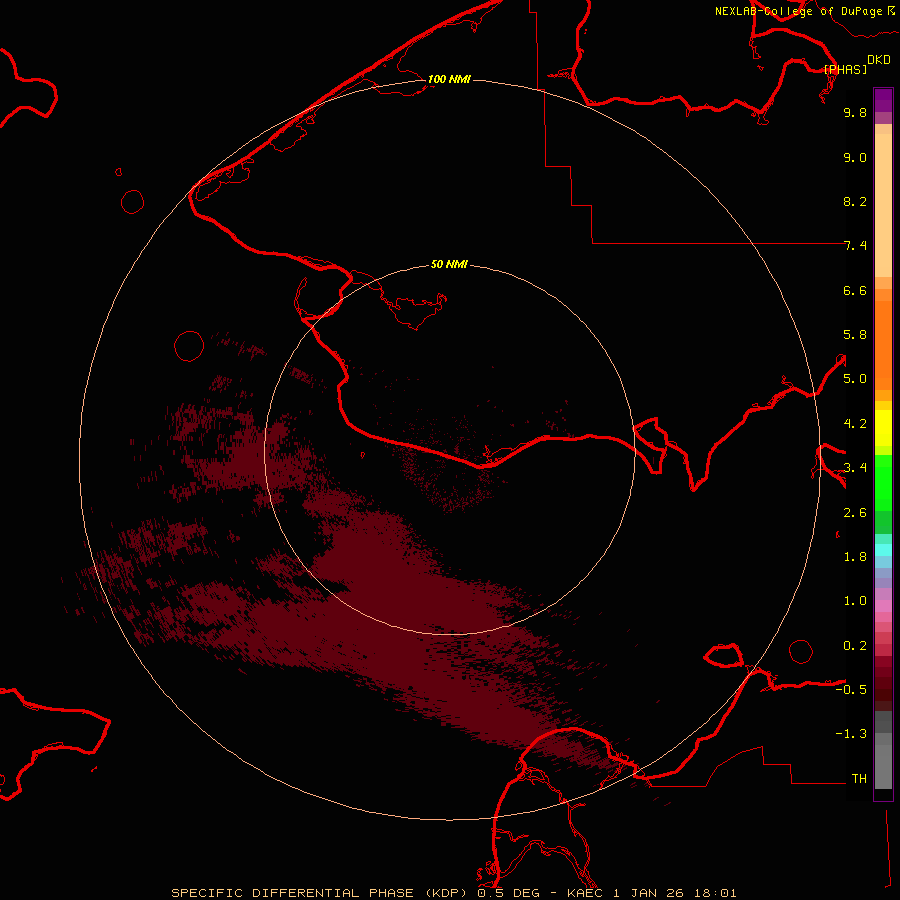
Task: Select the bright green band on the color scale
Action: [883, 483]
